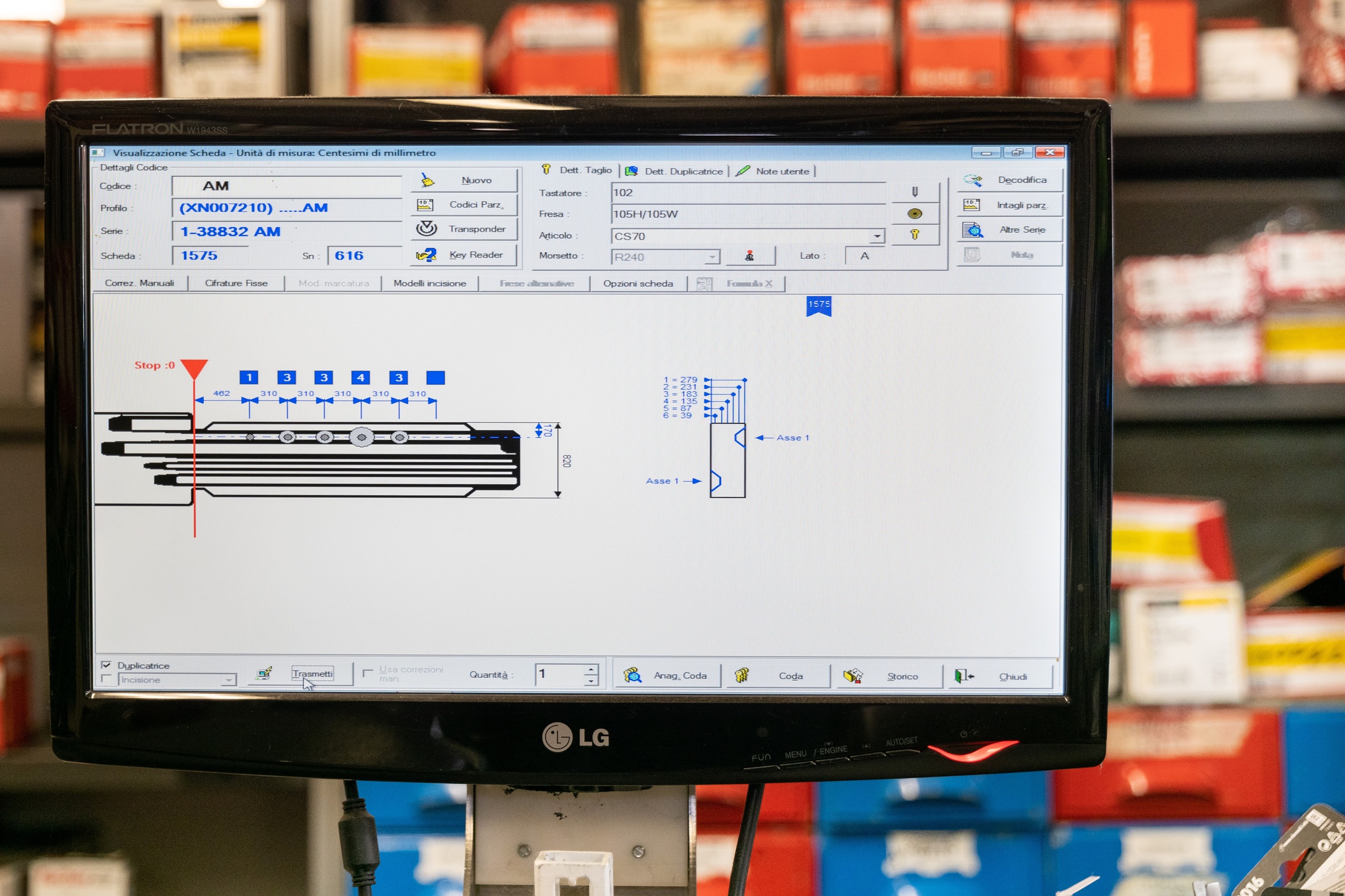The image size is (1345, 896).
Task: Click the Storico icon
Action: pyautogui.click(x=852, y=676)
